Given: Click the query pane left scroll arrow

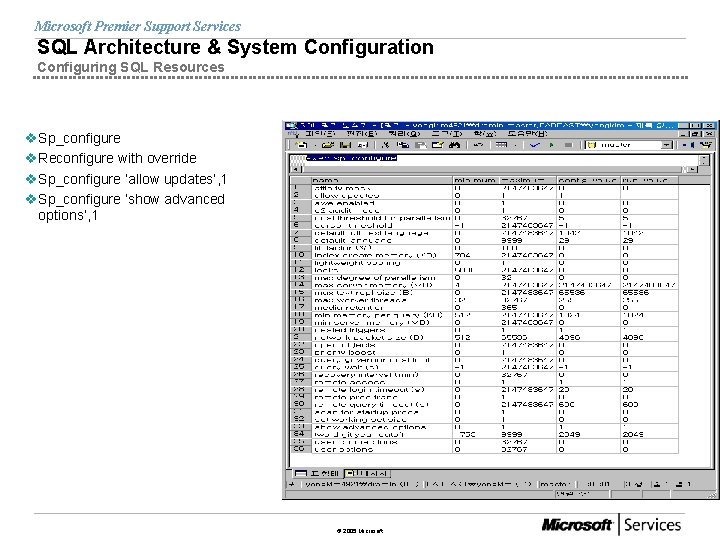Looking at the screenshot, I should [x=295, y=169].
